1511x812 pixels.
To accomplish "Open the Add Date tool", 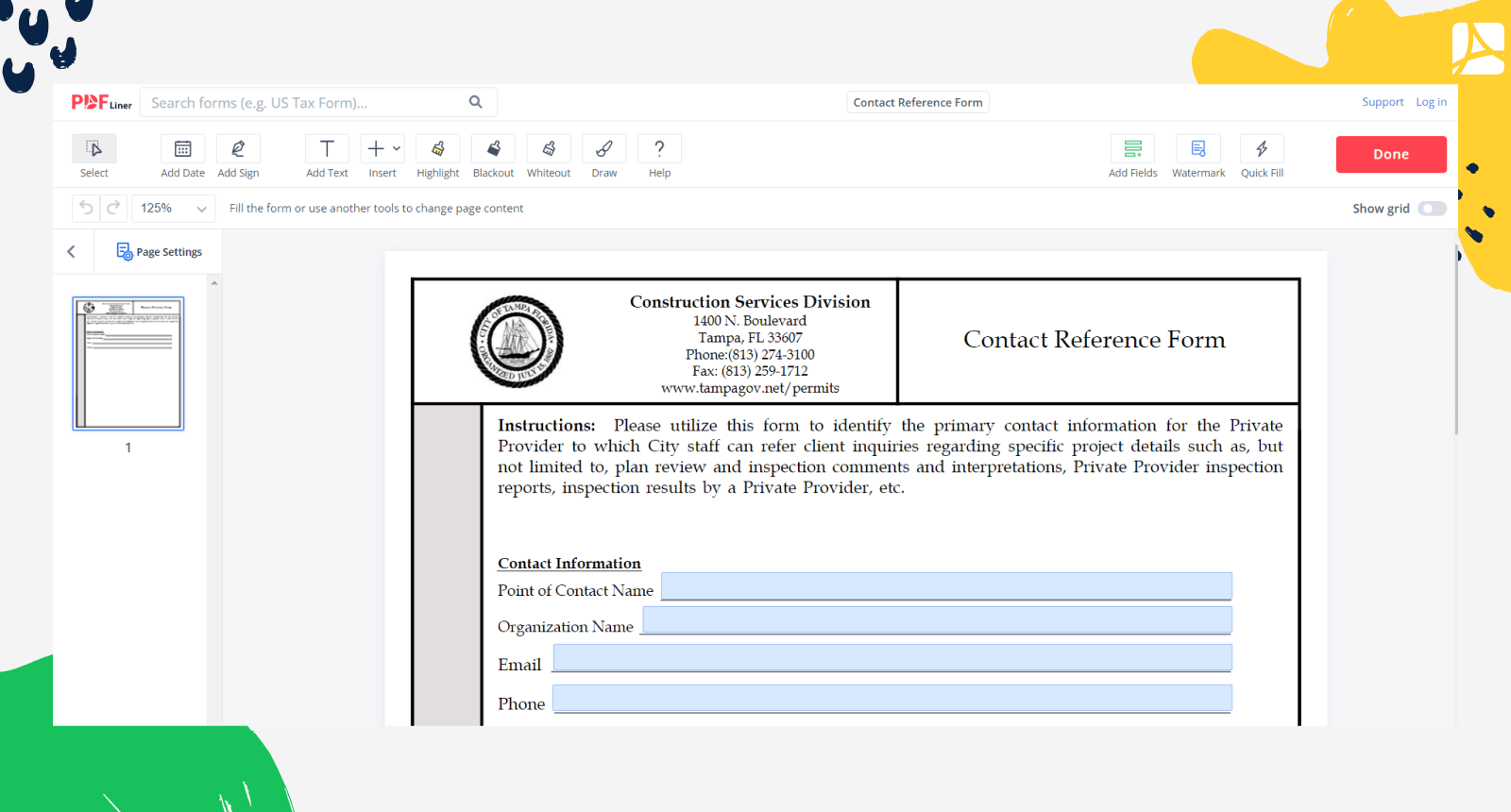I will click(x=183, y=149).
